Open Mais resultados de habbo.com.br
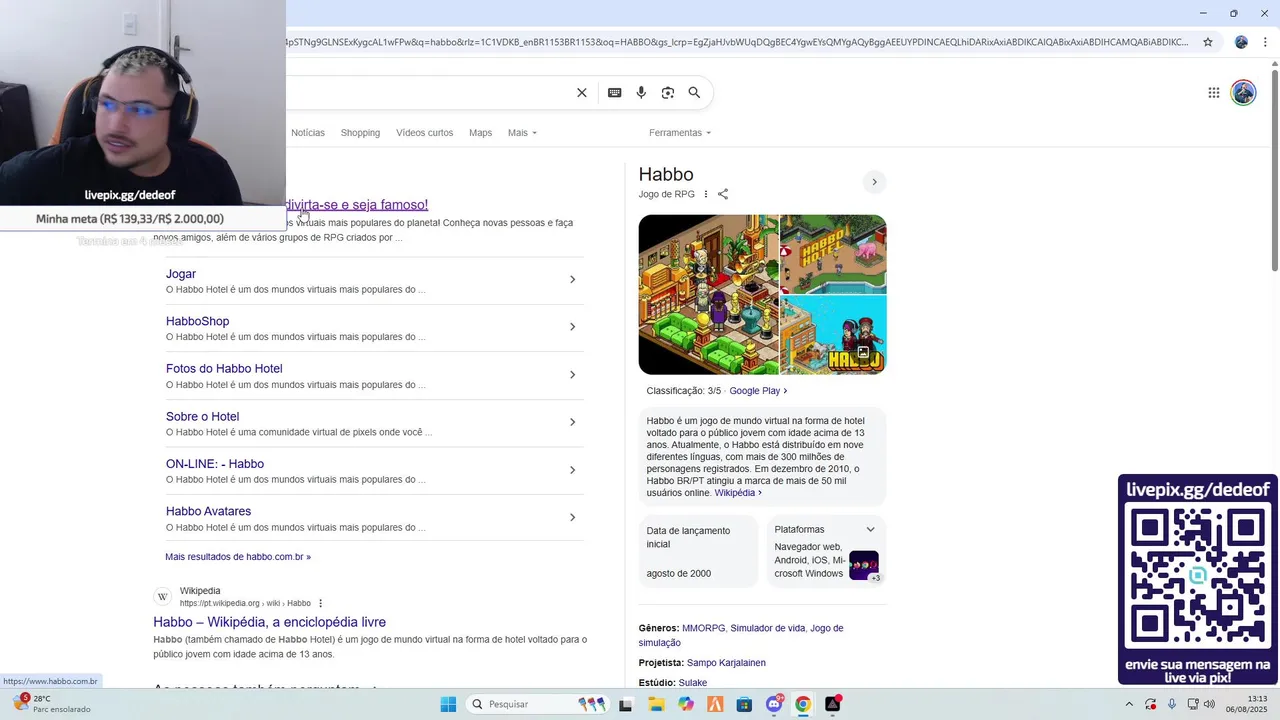 pyautogui.click(x=238, y=557)
